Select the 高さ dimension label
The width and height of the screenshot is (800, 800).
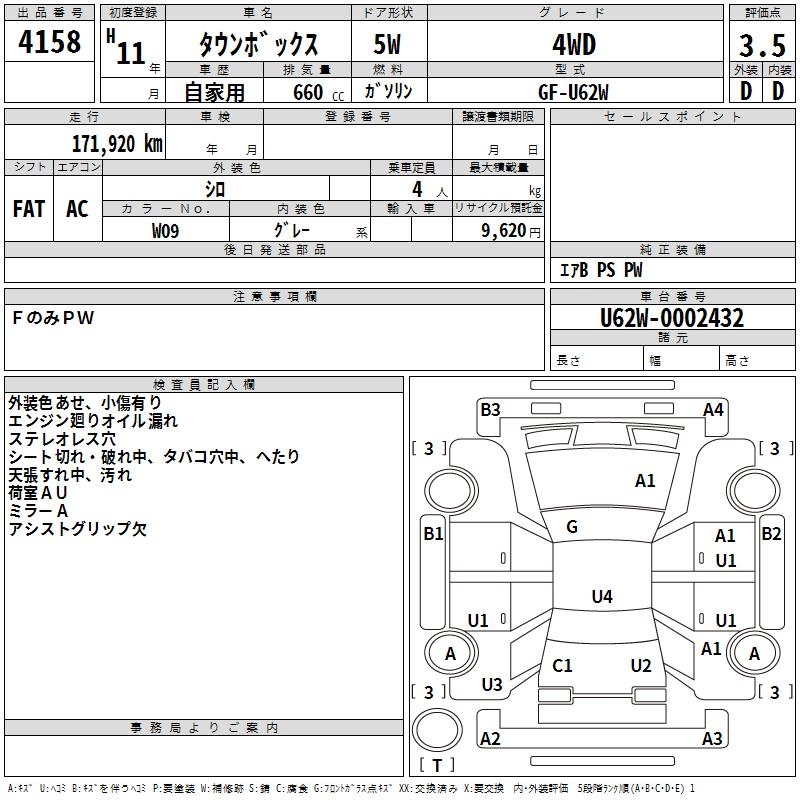[x=737, y=361]
